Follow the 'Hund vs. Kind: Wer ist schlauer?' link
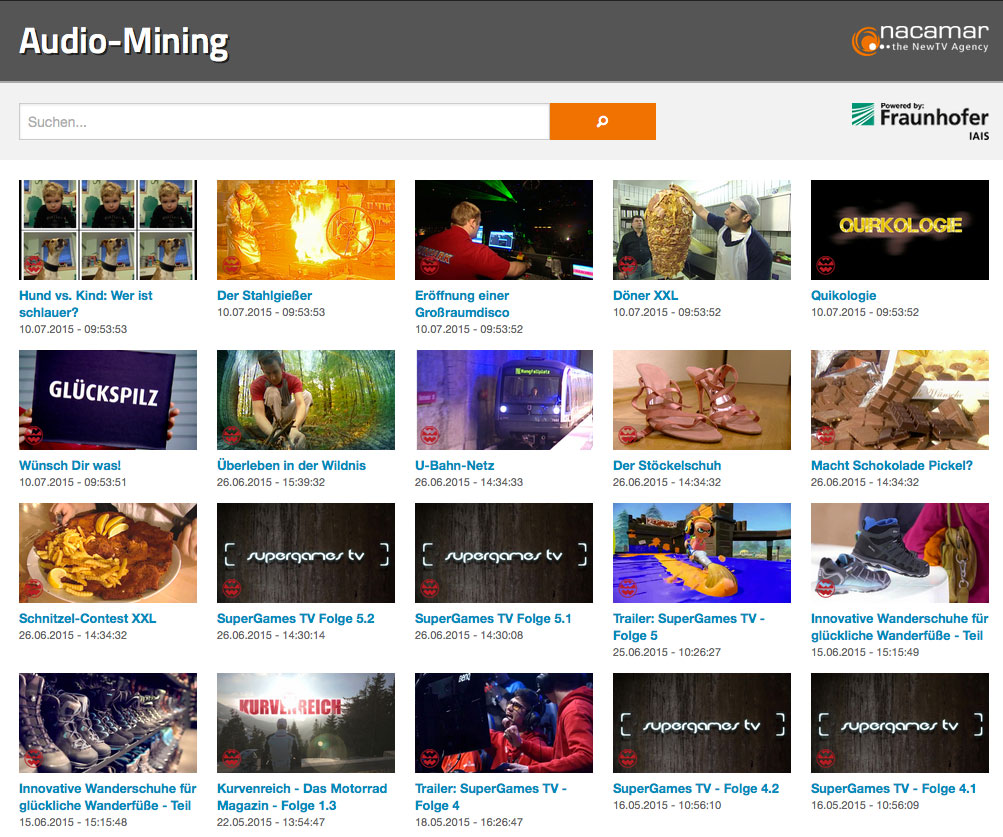 [86, 304]
